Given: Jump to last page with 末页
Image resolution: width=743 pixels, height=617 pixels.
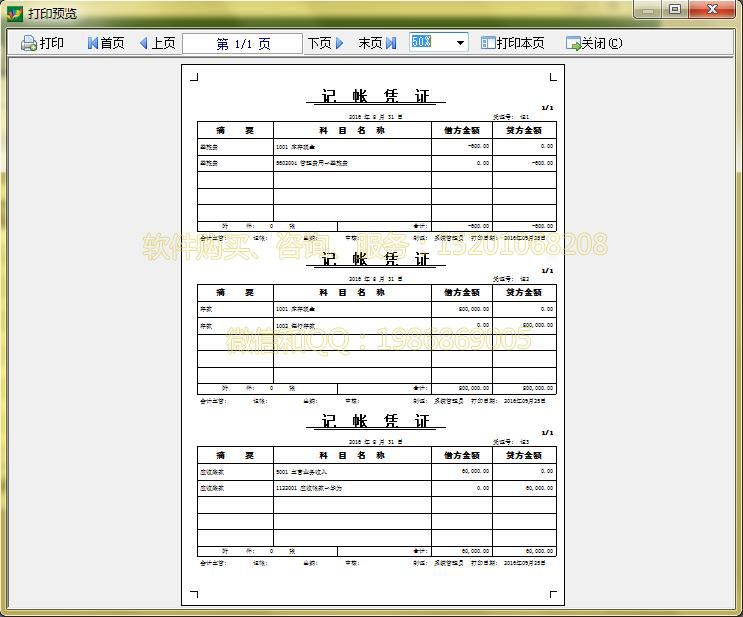Looking at the screenshot, I should click(377, 43).
